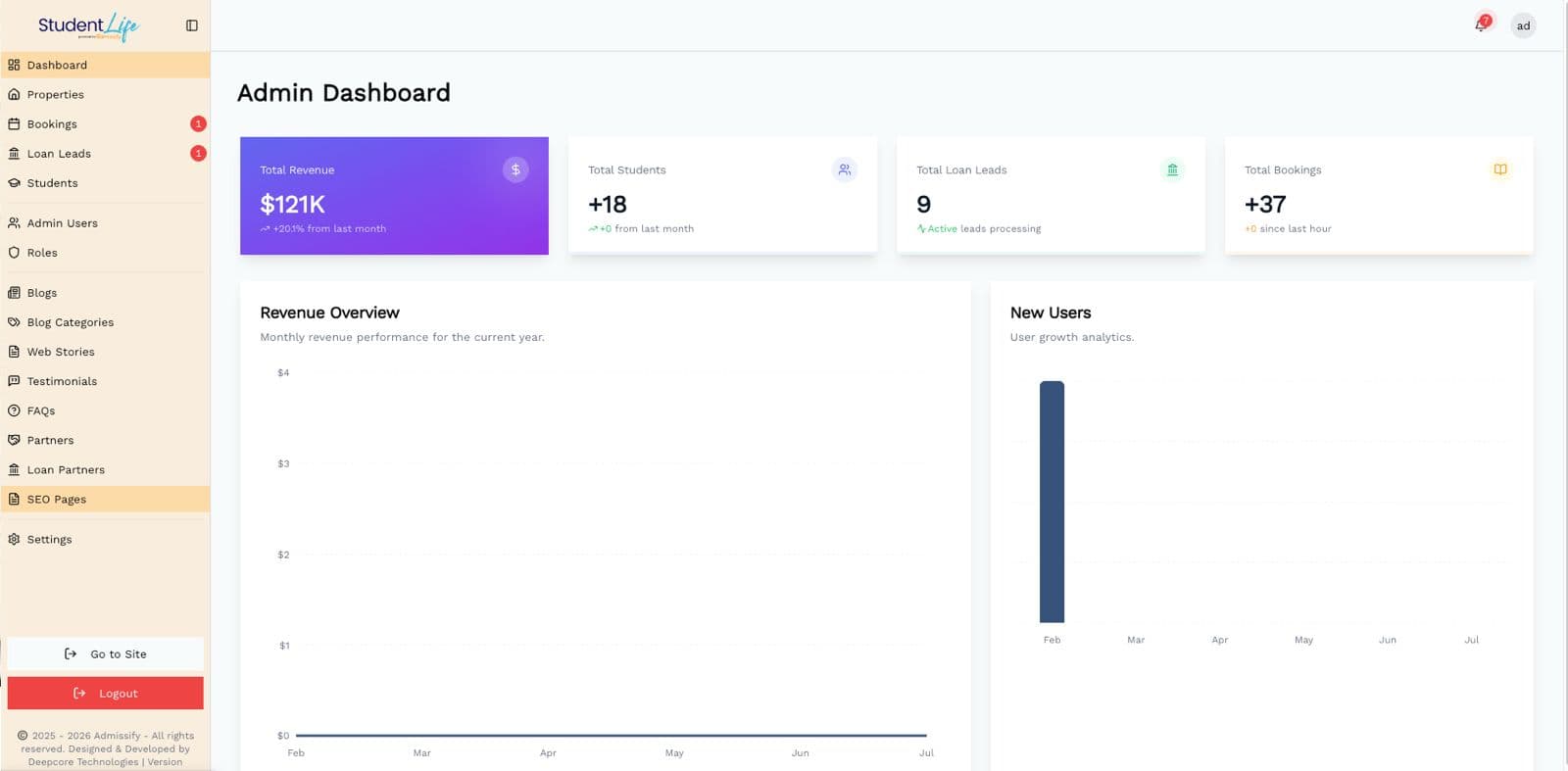Click the Students graduation cap icon
Image resolution: width=1568 pixels, height=771 pixels.
click(x=14, y=182)
